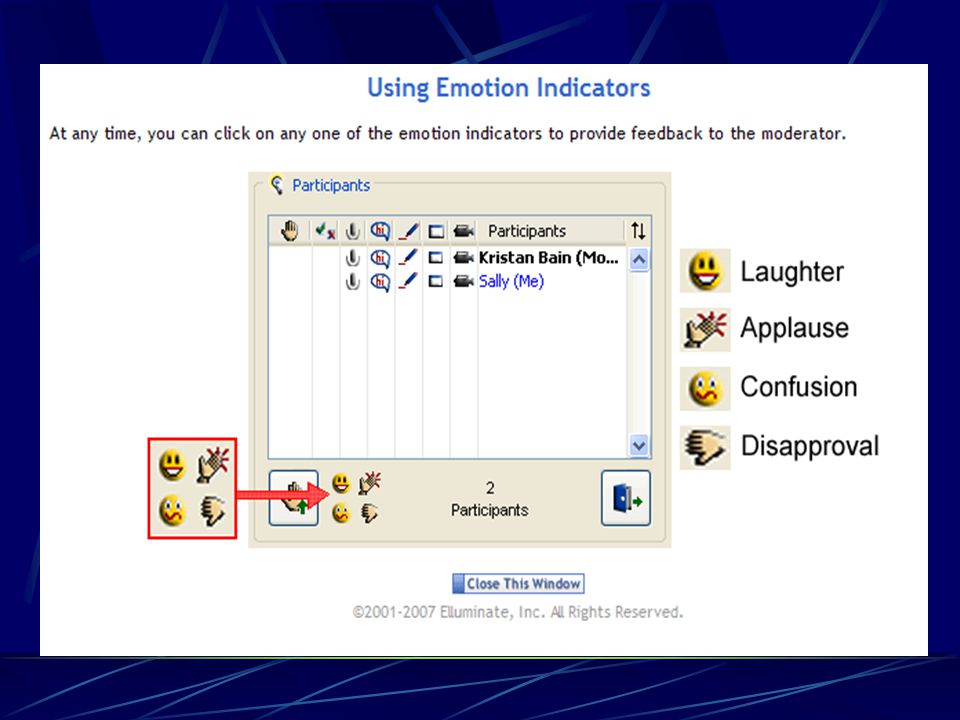Viewport: 960px width, 720px height.
Task: Toggle Sally's microphone permission
Action: [352, 282]
